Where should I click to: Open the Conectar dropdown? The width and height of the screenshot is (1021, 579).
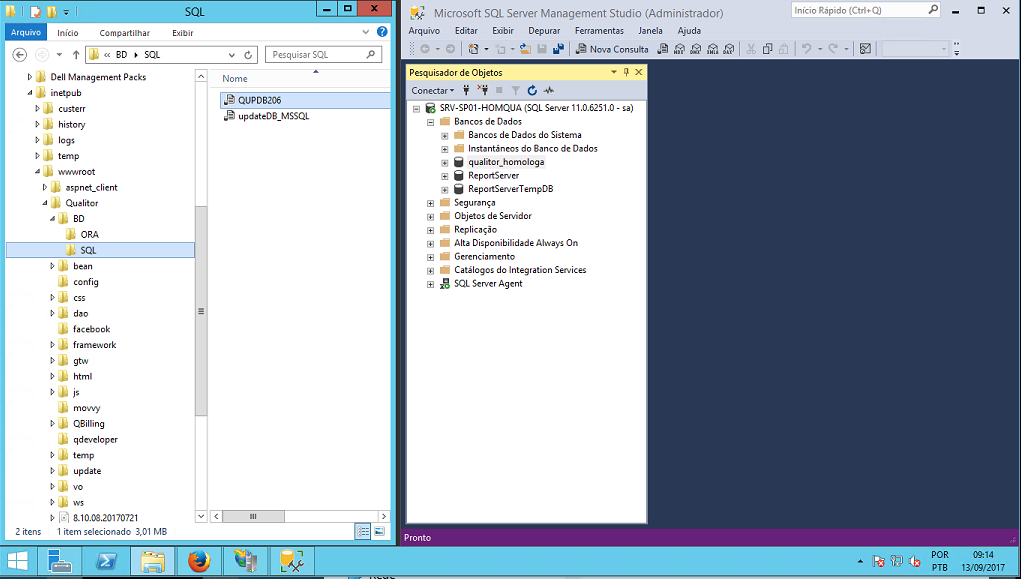tap(432, 91)
